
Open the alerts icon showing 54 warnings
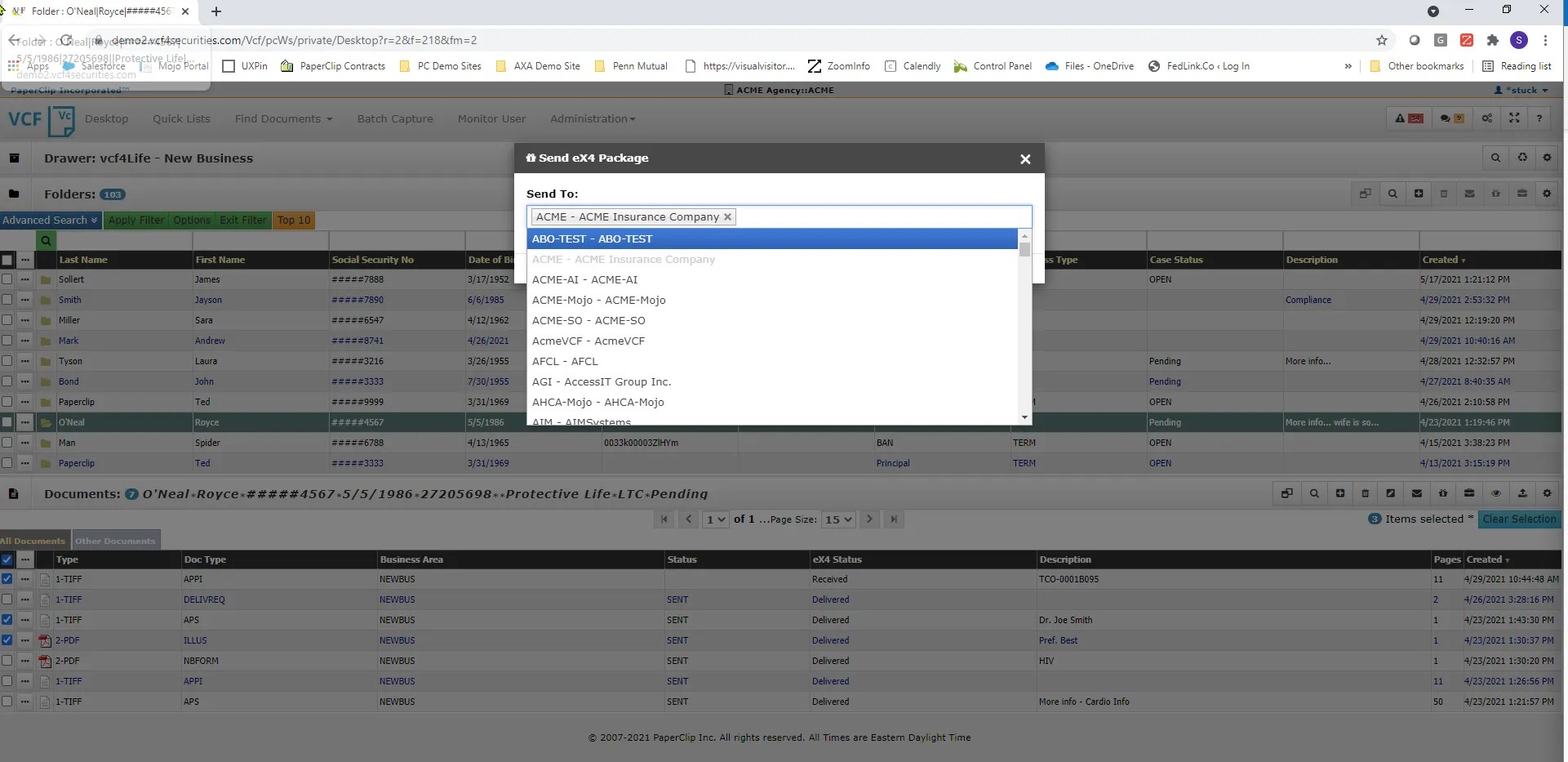1410,118
